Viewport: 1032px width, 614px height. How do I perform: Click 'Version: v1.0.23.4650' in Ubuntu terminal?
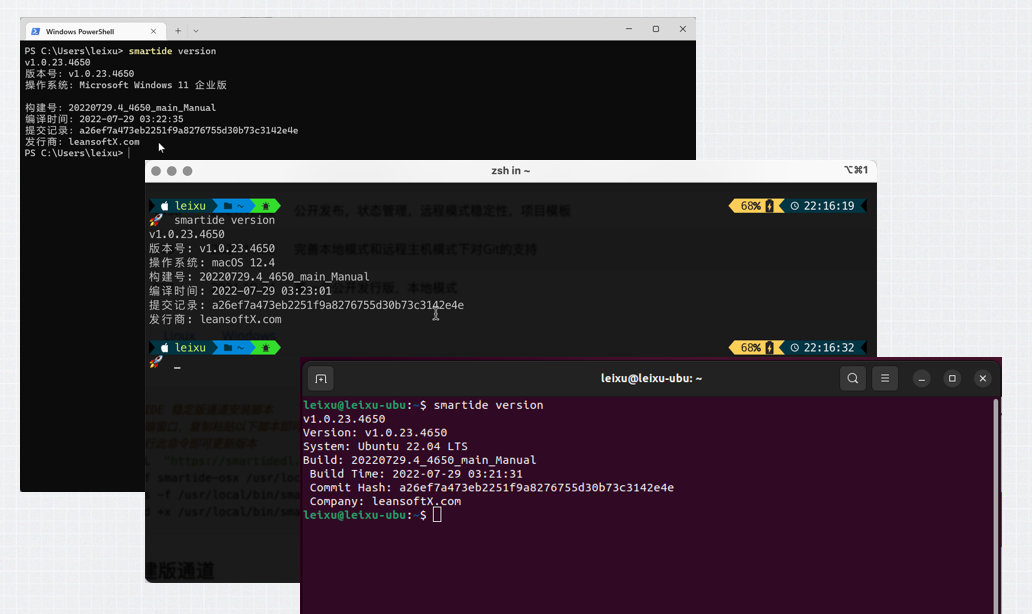[x=375, y=432]
